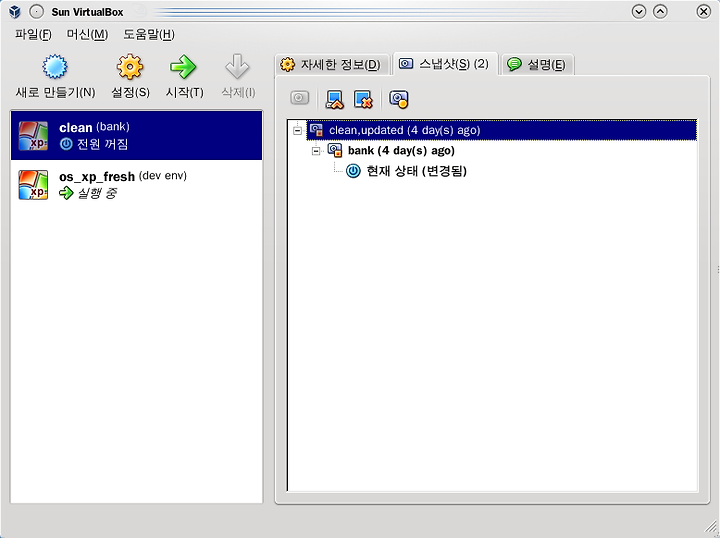Click the running arrow icon beside 실행 중

(66, 193)
